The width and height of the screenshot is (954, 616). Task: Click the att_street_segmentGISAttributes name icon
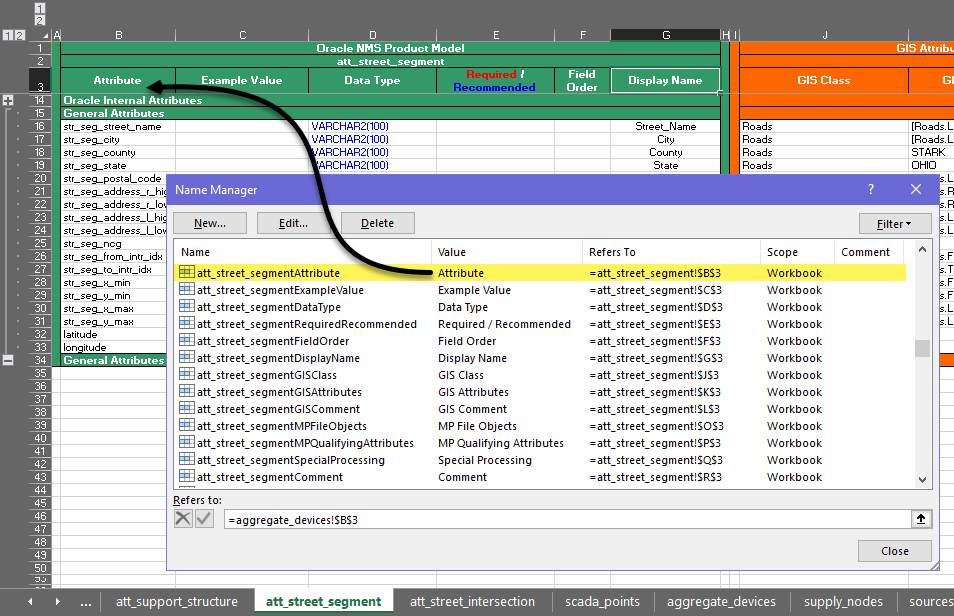pos(187,391)
